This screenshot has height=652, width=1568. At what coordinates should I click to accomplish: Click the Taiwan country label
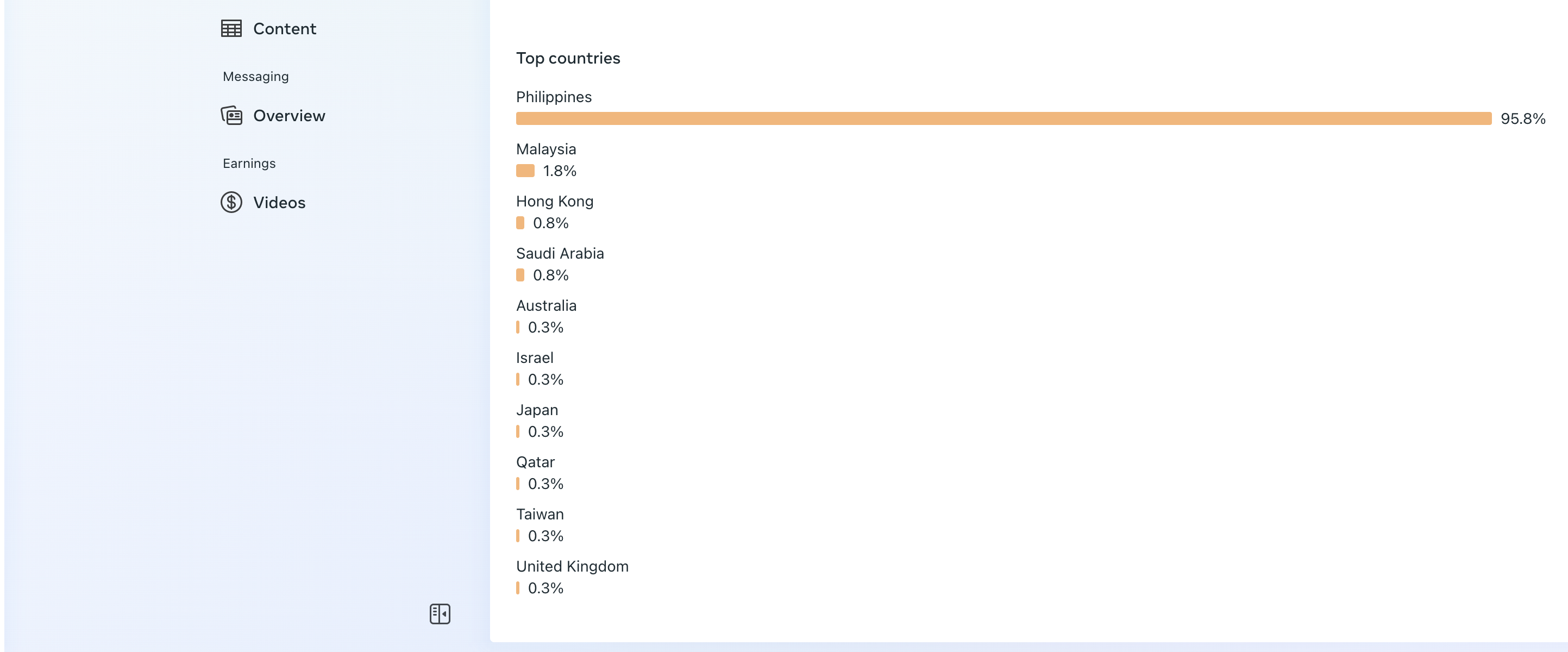click(x=540, y=515)
